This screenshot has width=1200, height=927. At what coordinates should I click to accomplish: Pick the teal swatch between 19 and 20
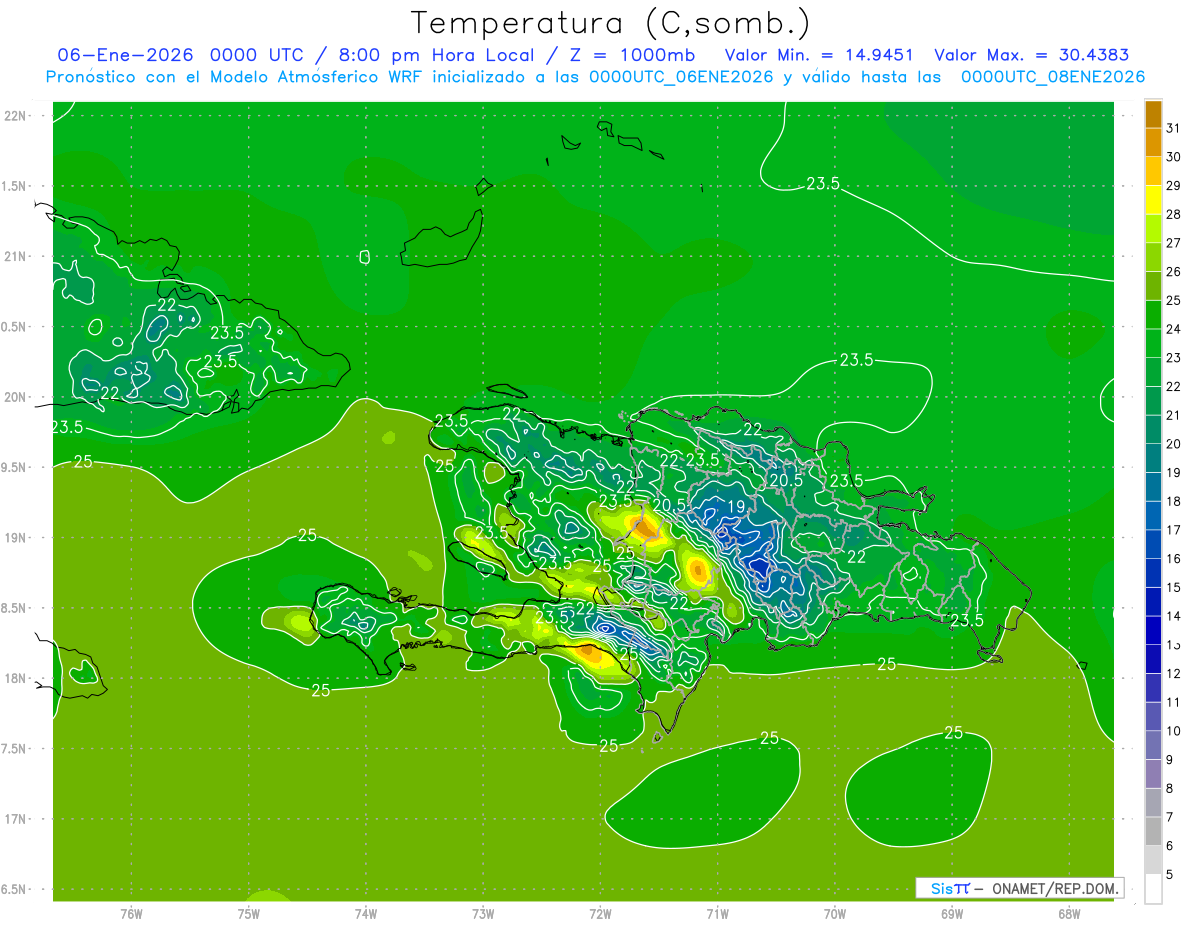click(x=1153, y=458)
